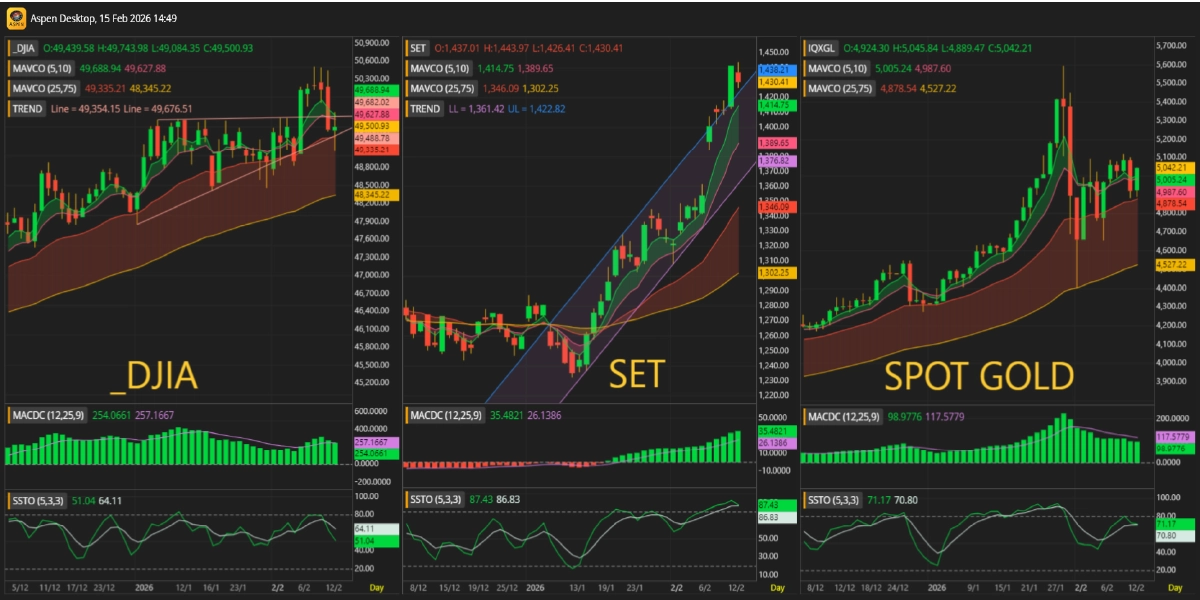Click the IQXGL symbol label

coord(822,48)
